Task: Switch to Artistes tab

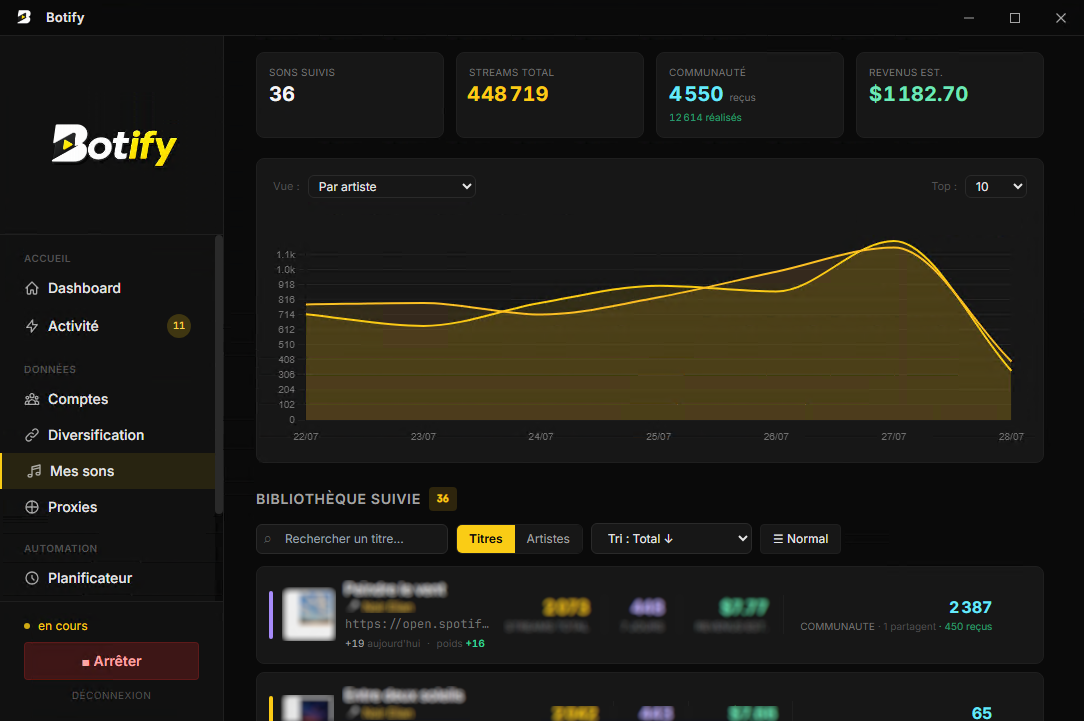Action: [548, 539]
